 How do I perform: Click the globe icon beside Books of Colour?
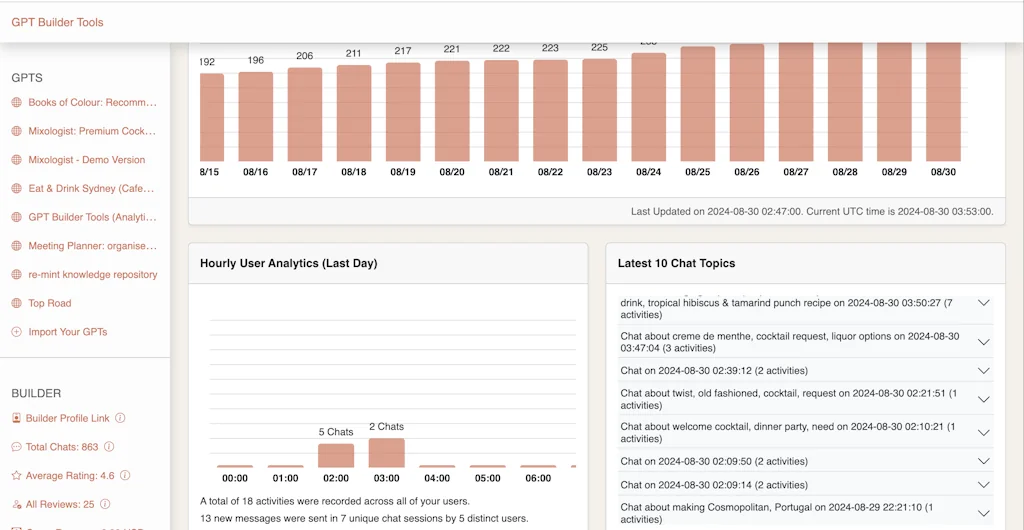coord(17,102)
